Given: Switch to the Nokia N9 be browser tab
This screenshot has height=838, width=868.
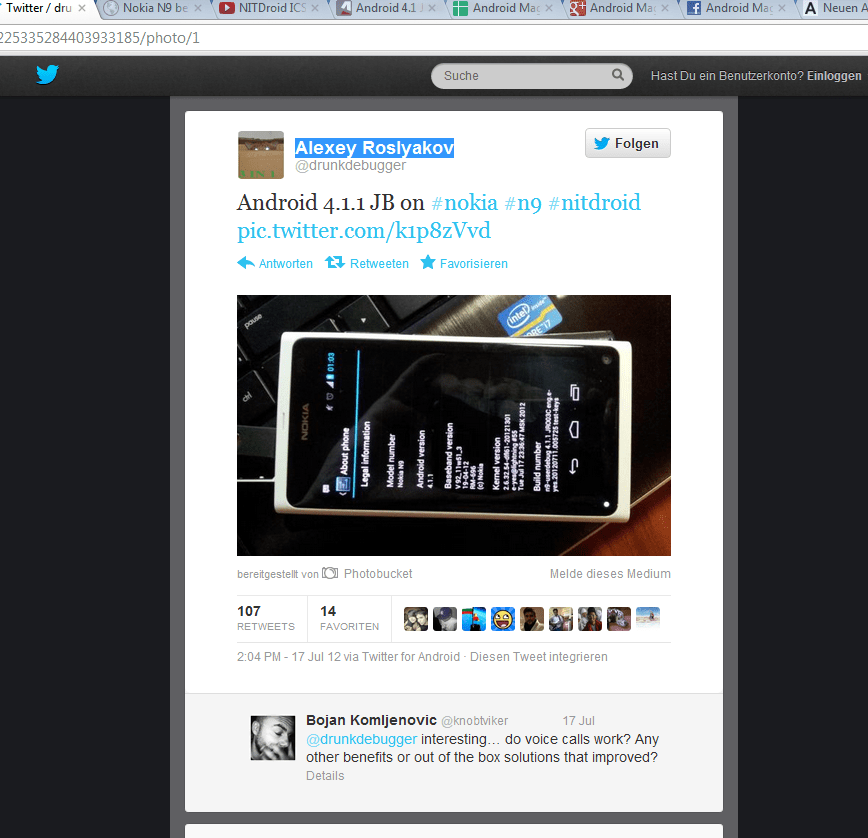Looking at the screenshot, I should pos(154,8).
